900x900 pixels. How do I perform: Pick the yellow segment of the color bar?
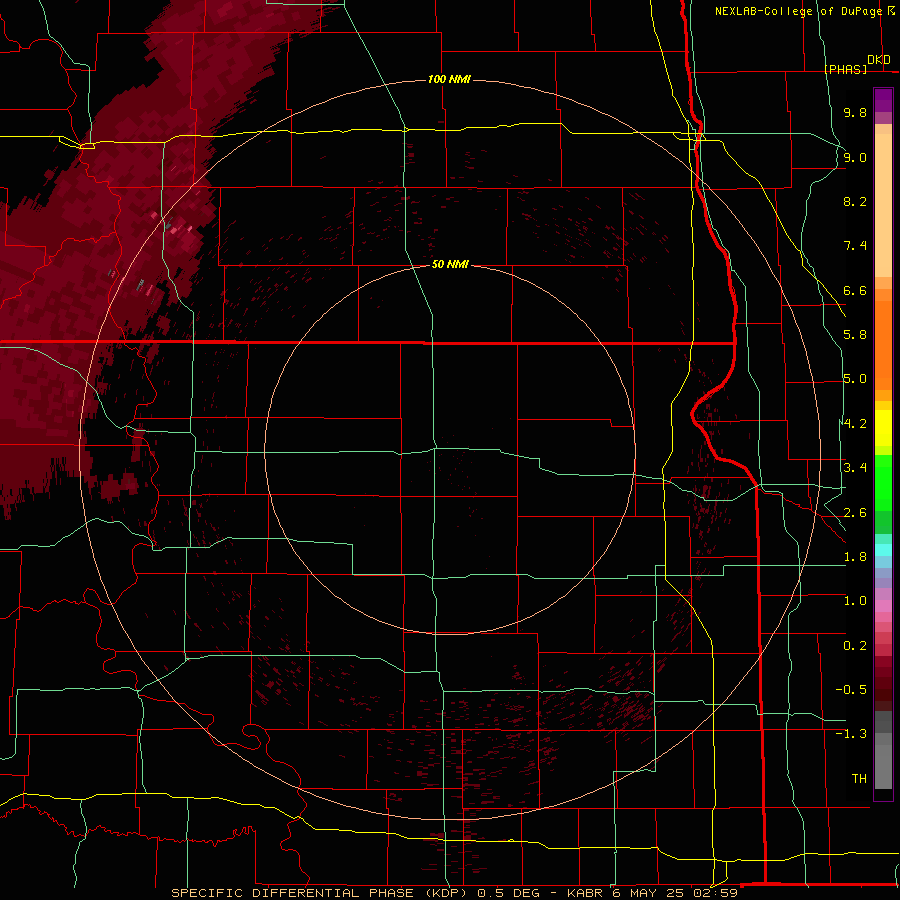pyautogui.click(x=883, y=428)
